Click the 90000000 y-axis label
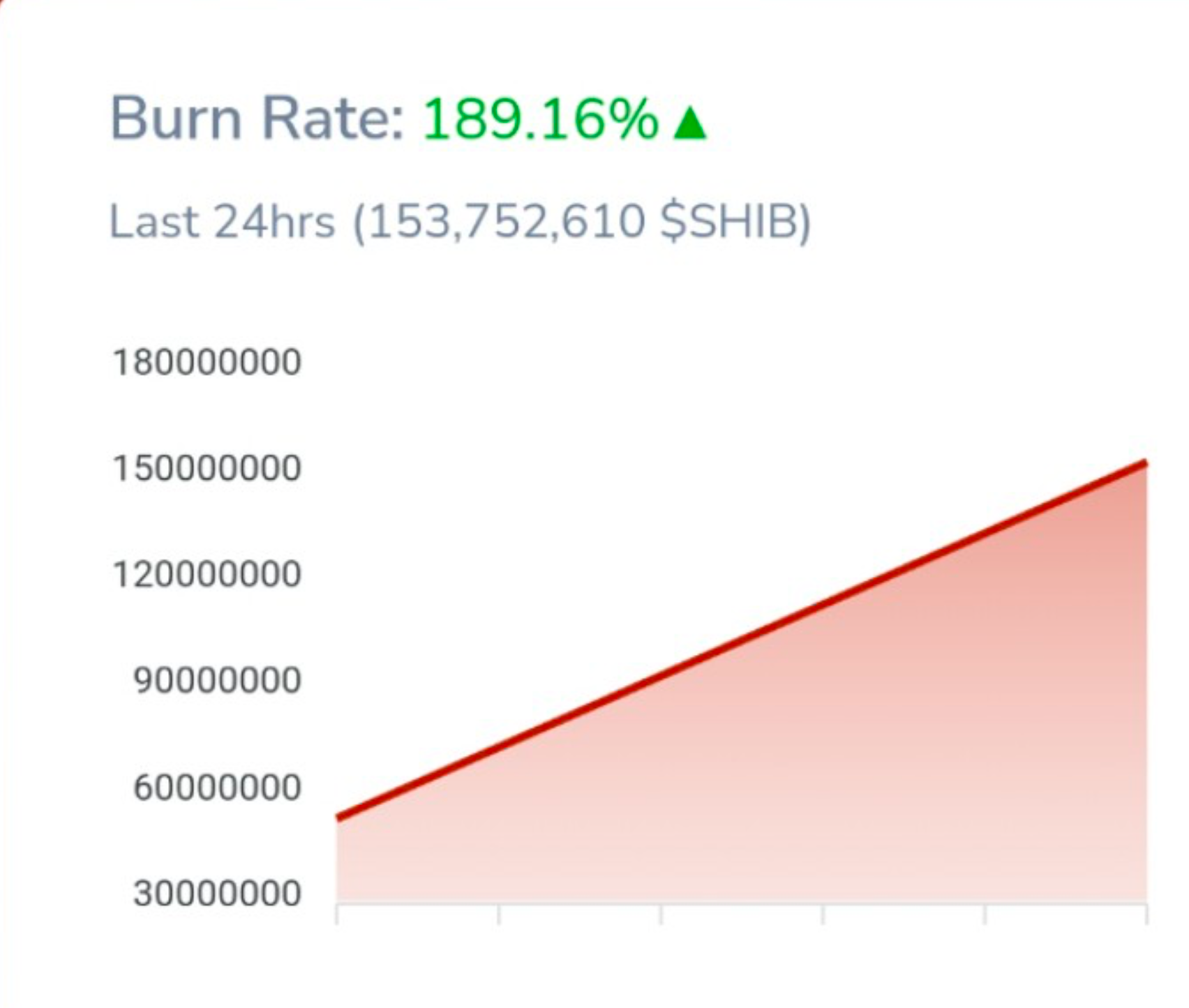Screen dimensions: 1189x1008 point(217,681)
